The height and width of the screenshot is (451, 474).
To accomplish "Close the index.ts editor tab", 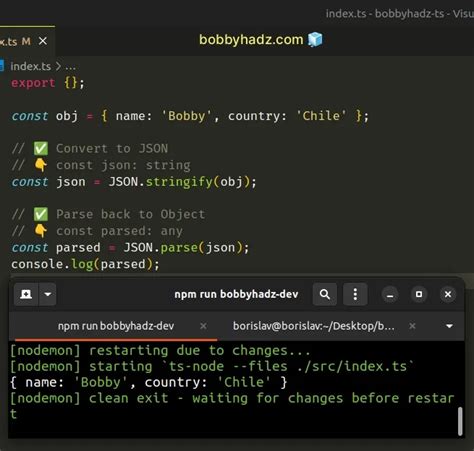I will [x=43, y=41].
